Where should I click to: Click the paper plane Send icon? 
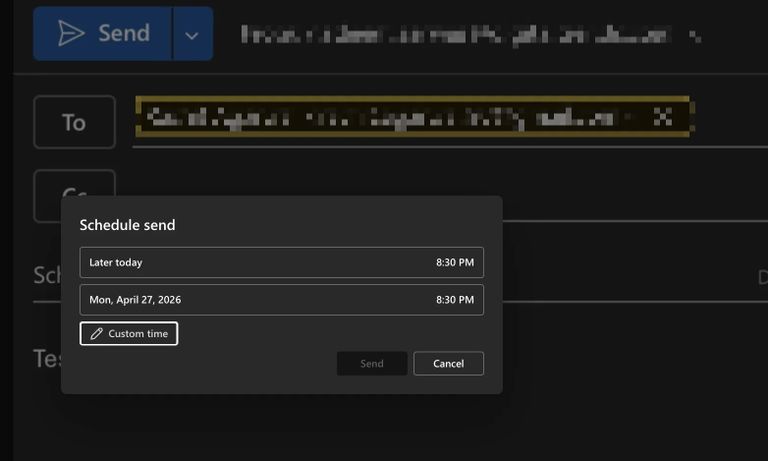71,33
